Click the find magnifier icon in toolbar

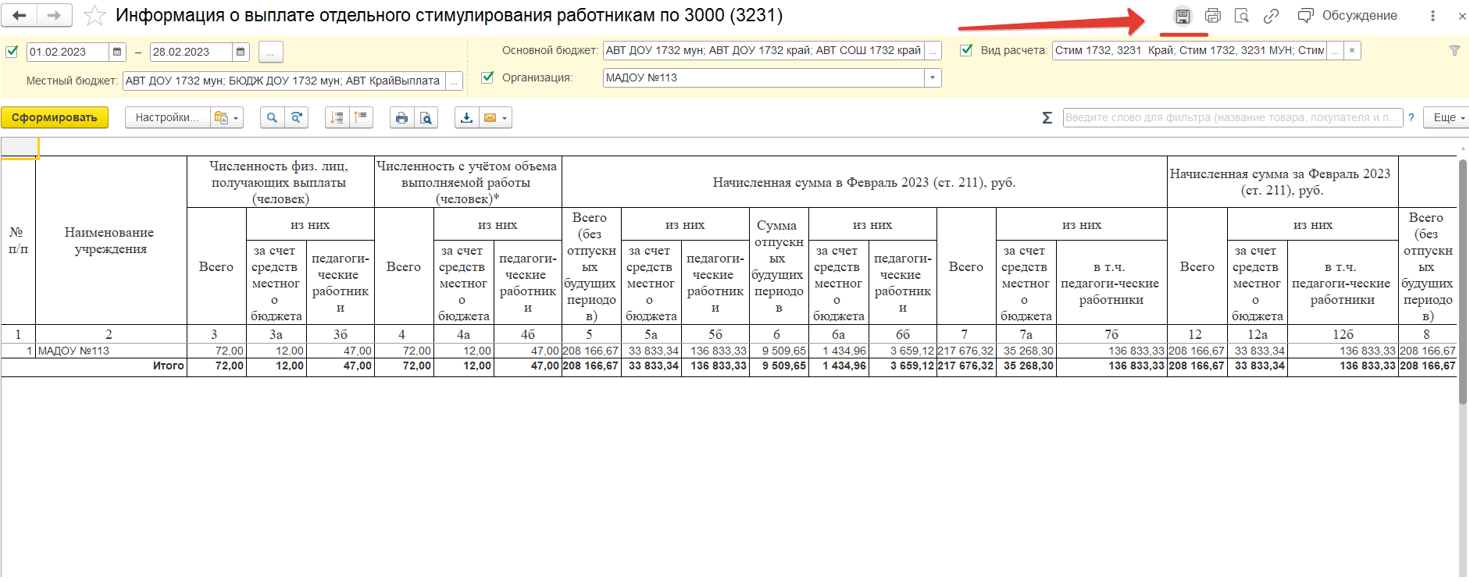click(x=272, y=118)
